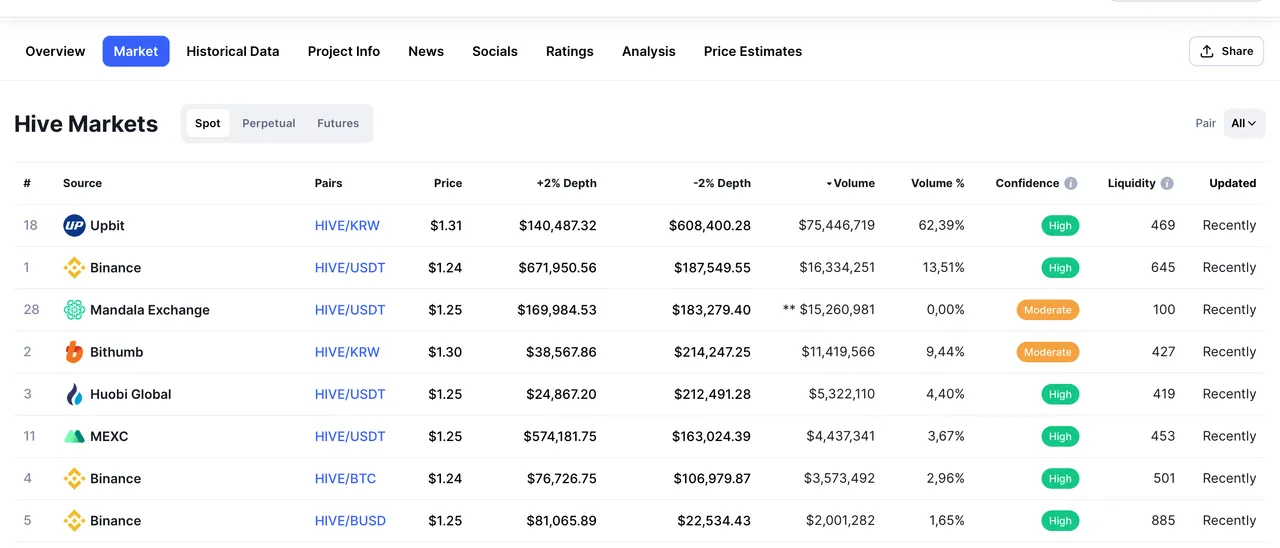
Task: Click the 62,39% volume share value
Action: [x=942, y=226]
